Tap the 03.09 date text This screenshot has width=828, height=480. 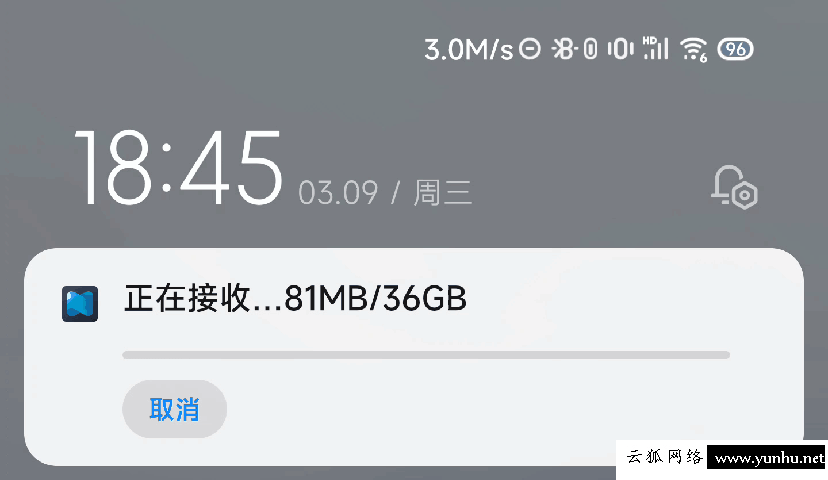[x=338, y=193]
